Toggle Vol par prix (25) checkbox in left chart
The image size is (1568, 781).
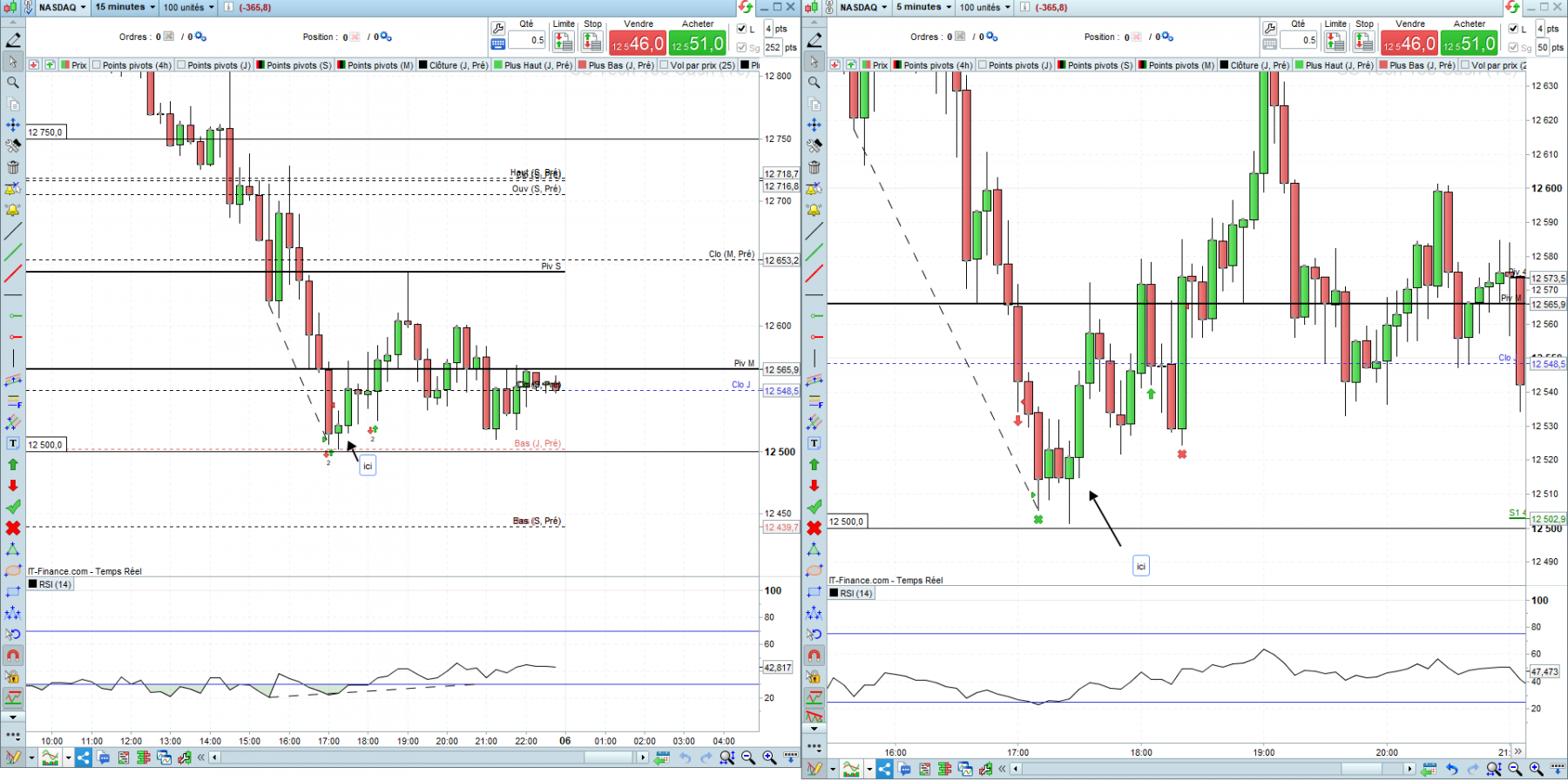pyautogui.click(x=665, y=65)
